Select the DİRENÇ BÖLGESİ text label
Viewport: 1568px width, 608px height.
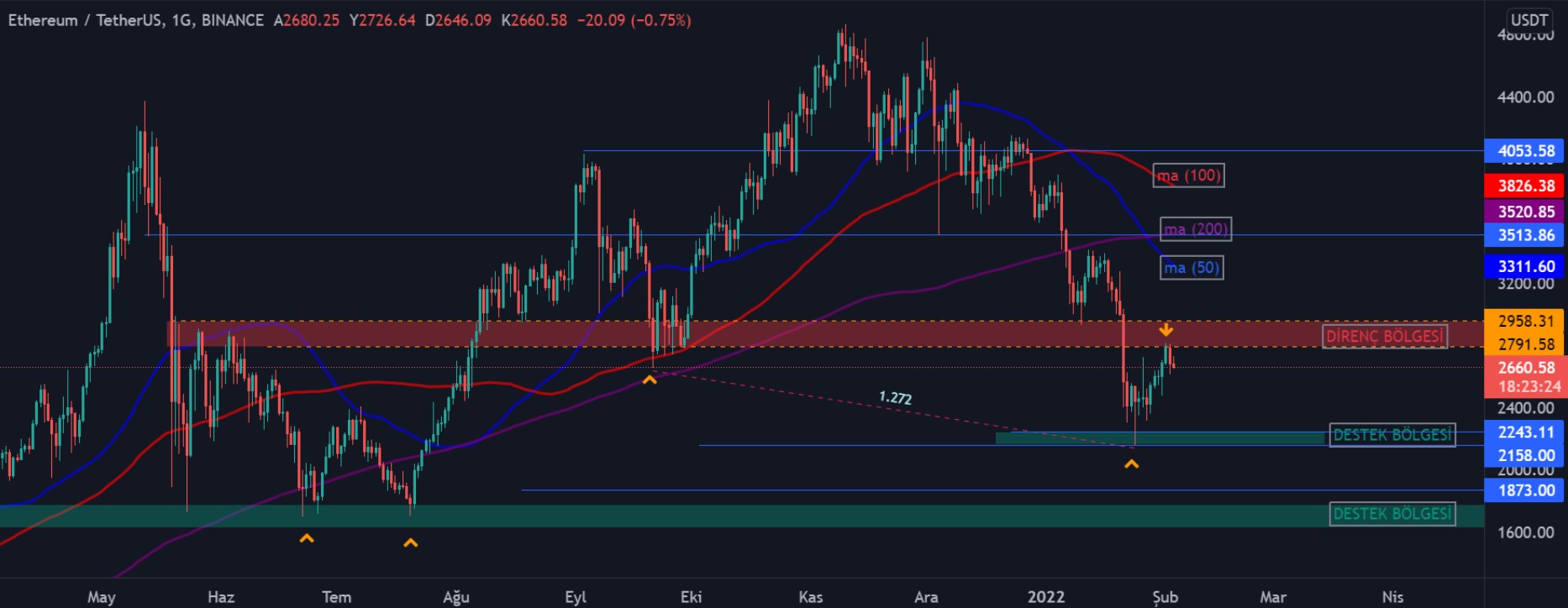click(x=1384, y=337)
